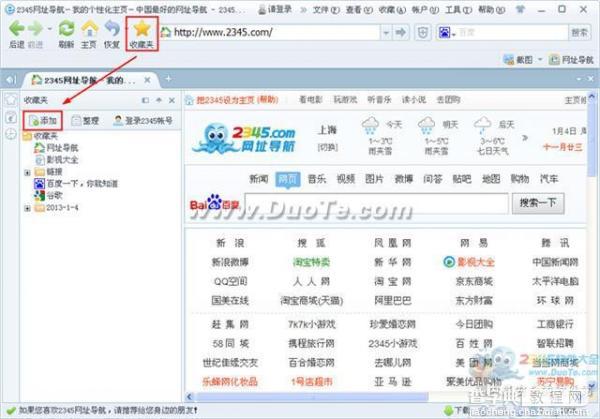Open the 网址导航 favorite entry
Image resolution: width=600 pixels, height=419 pixels.
coord(56,148)
